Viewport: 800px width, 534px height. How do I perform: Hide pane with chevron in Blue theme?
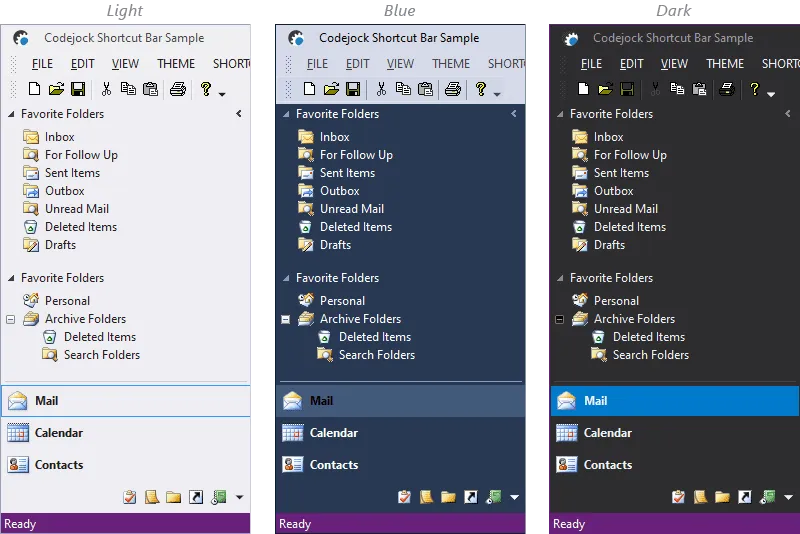coord(514,114)
